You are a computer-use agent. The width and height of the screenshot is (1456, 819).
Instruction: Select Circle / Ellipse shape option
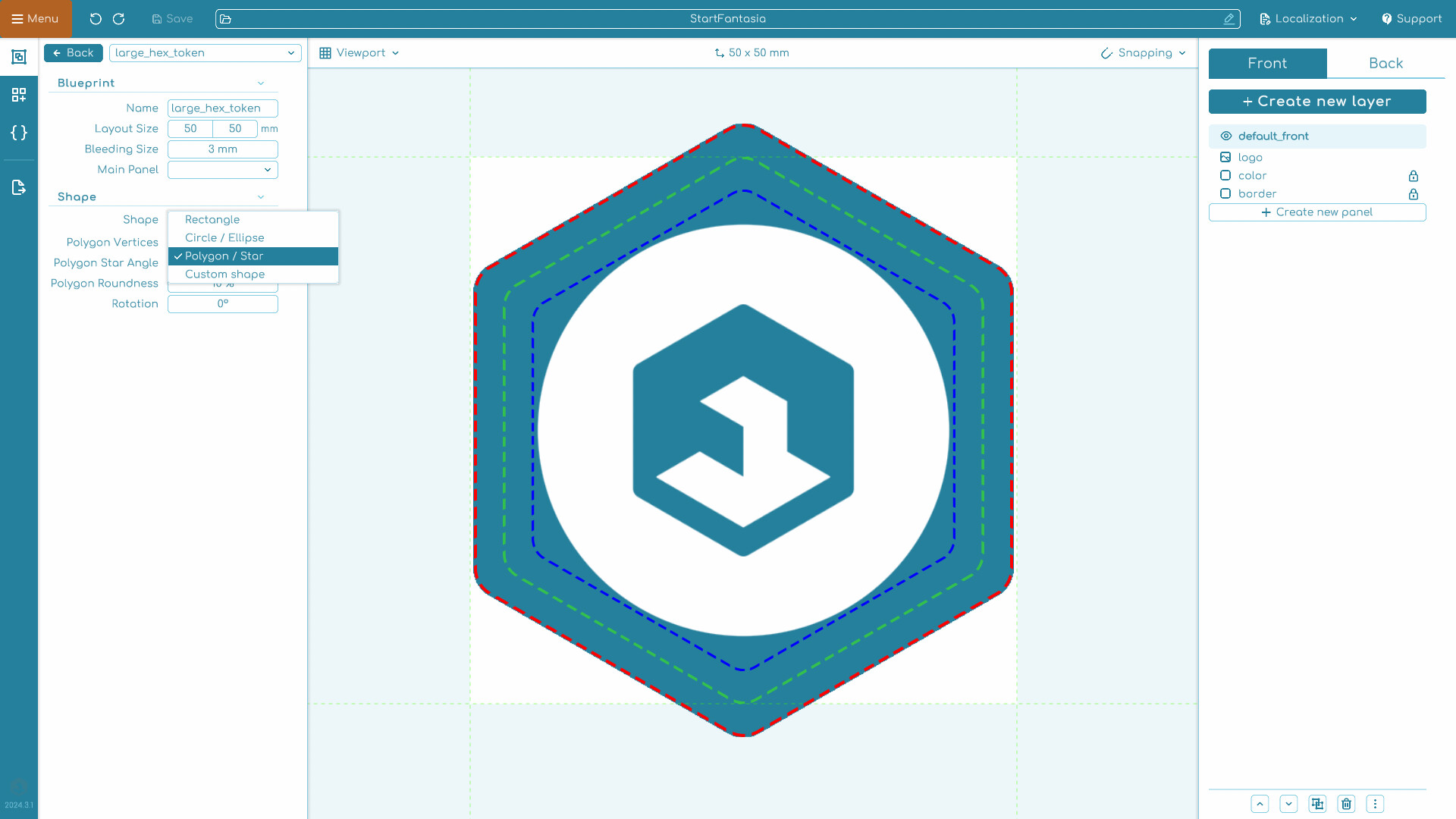point(224,238)
